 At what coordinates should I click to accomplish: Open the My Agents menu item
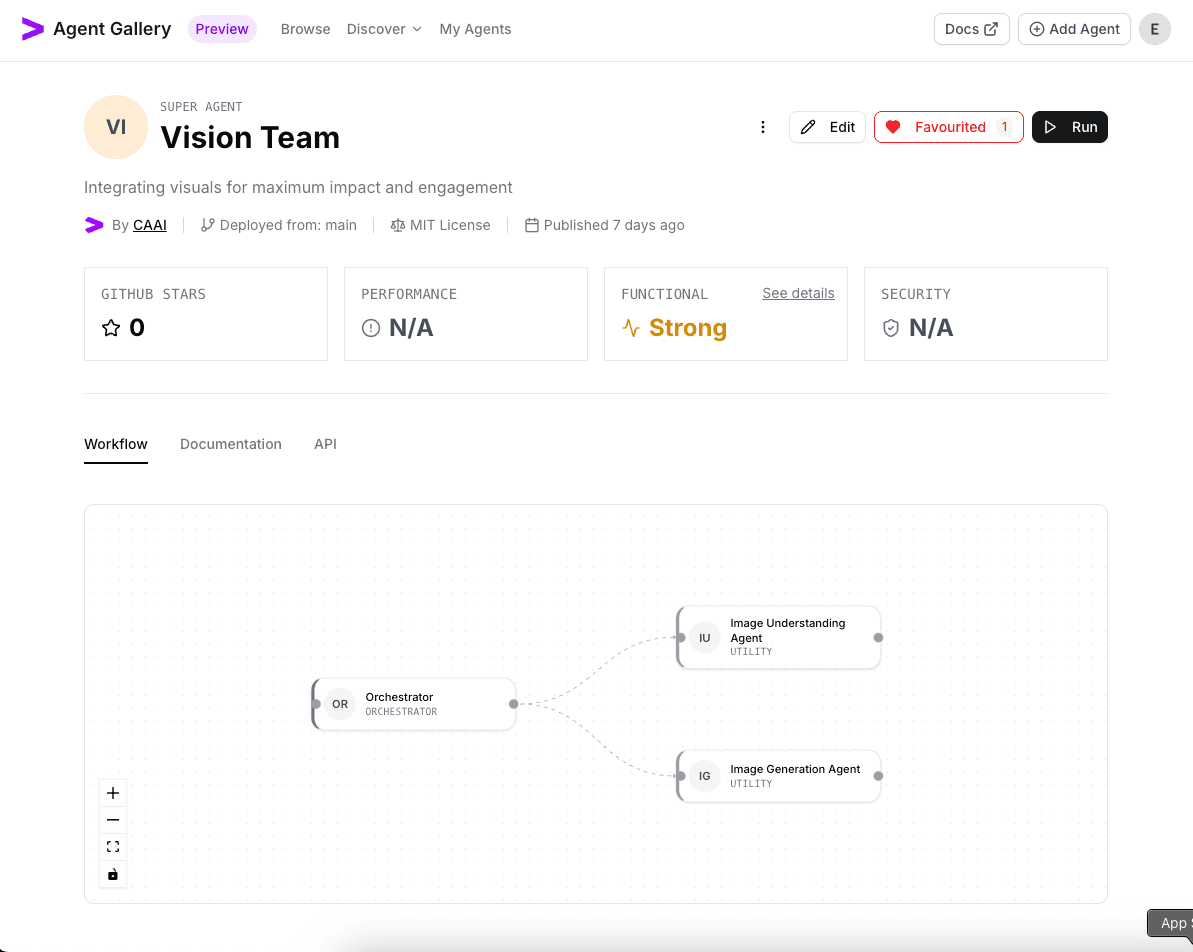point(475,29)
